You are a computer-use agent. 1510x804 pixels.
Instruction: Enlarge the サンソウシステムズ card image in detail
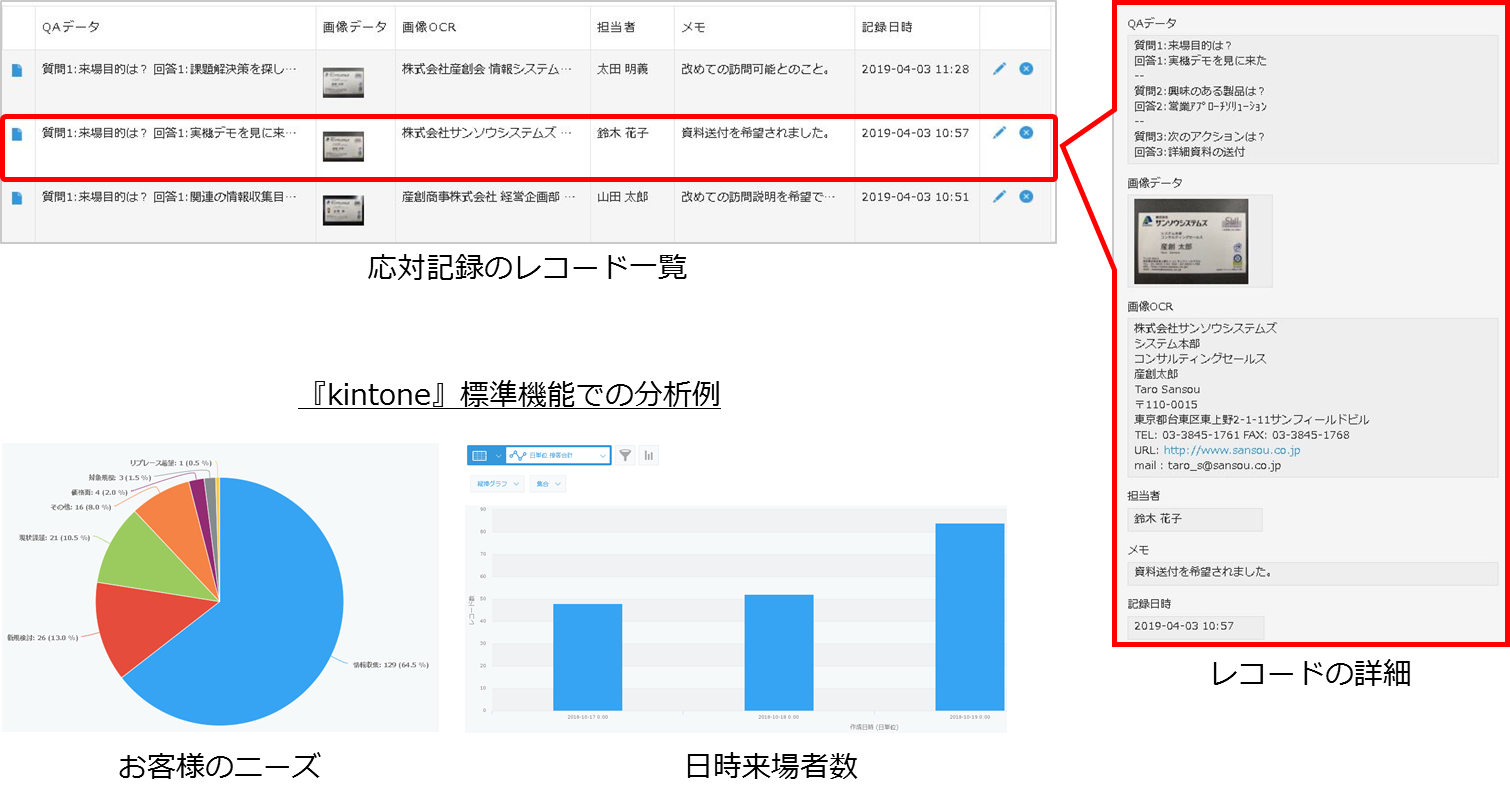1190,241
